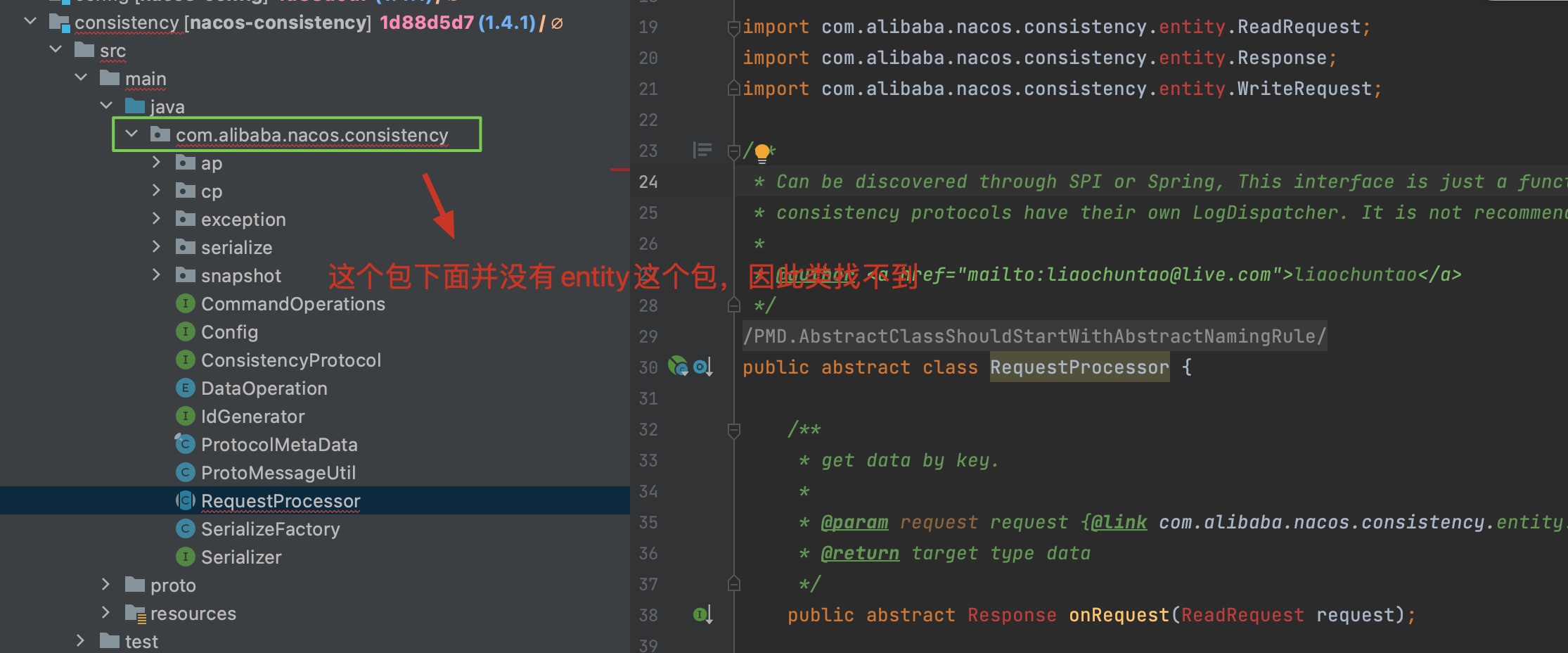The image size is (1568, 653).
Task: Expand the exception package
Action: coord(157,218)
